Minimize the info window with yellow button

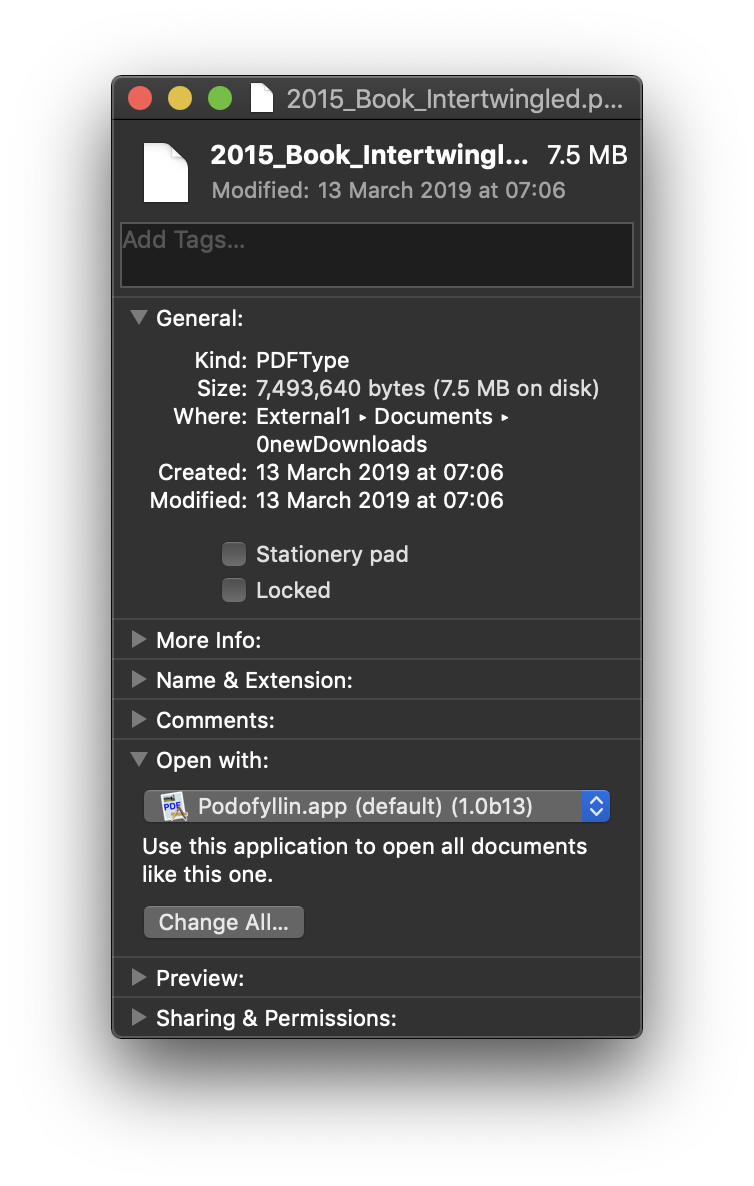(x=180, y=98)
